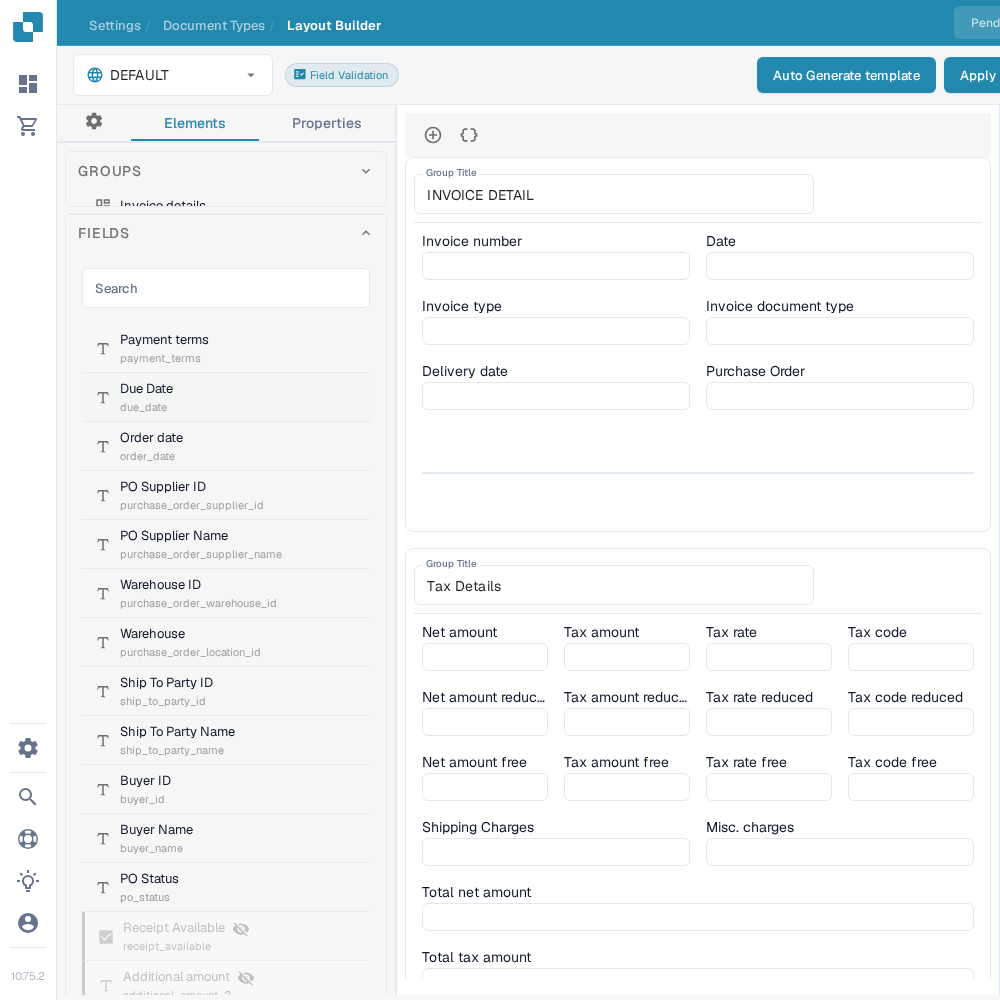
Task: Click the Misc. charges input box
Action: [839, 852]
